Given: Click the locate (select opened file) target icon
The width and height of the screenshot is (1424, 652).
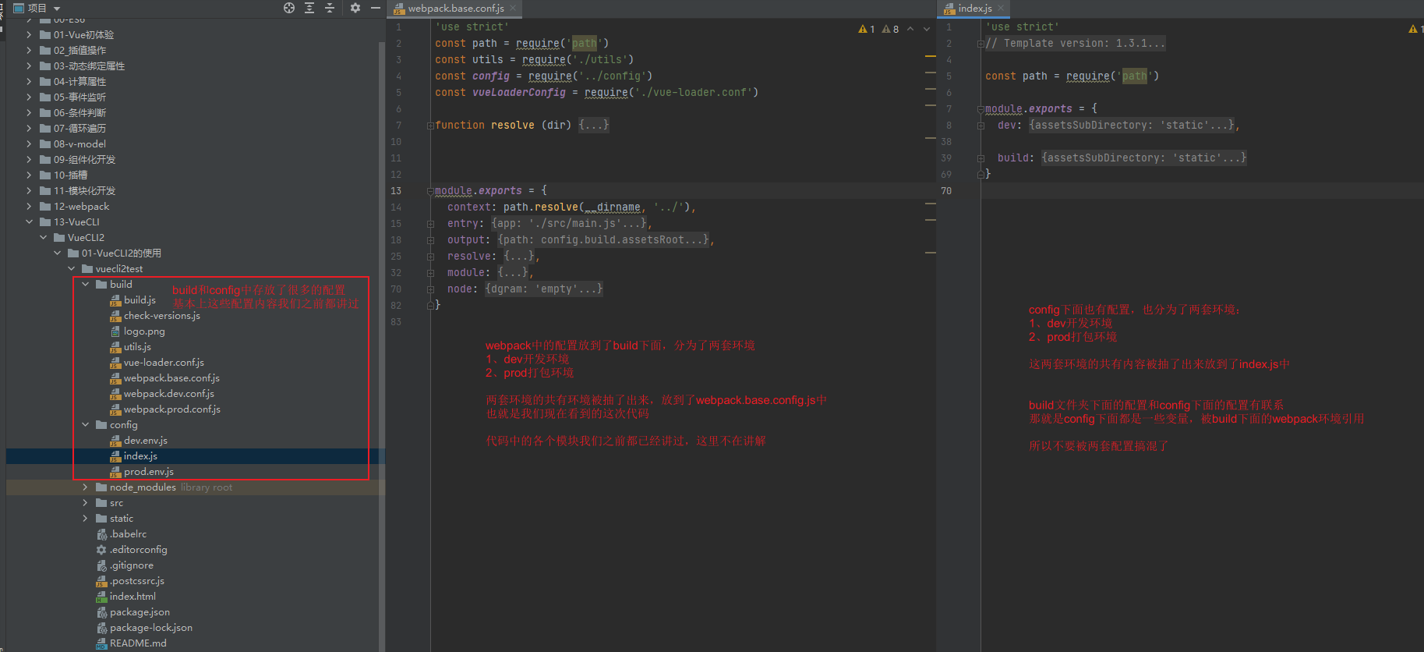Looking at the screenshot, I should pyautogui.click(x=289, y=8).
